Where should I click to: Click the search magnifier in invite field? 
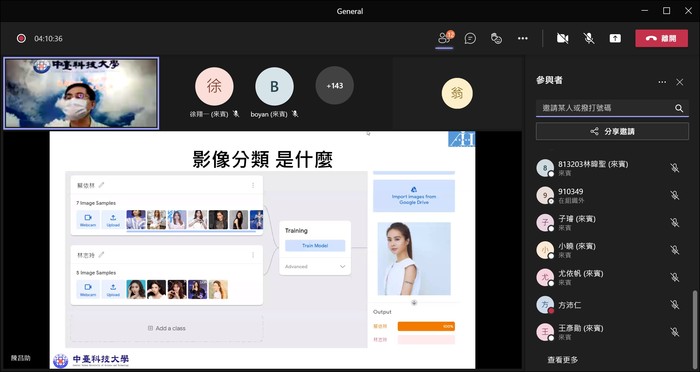(679, 108)
